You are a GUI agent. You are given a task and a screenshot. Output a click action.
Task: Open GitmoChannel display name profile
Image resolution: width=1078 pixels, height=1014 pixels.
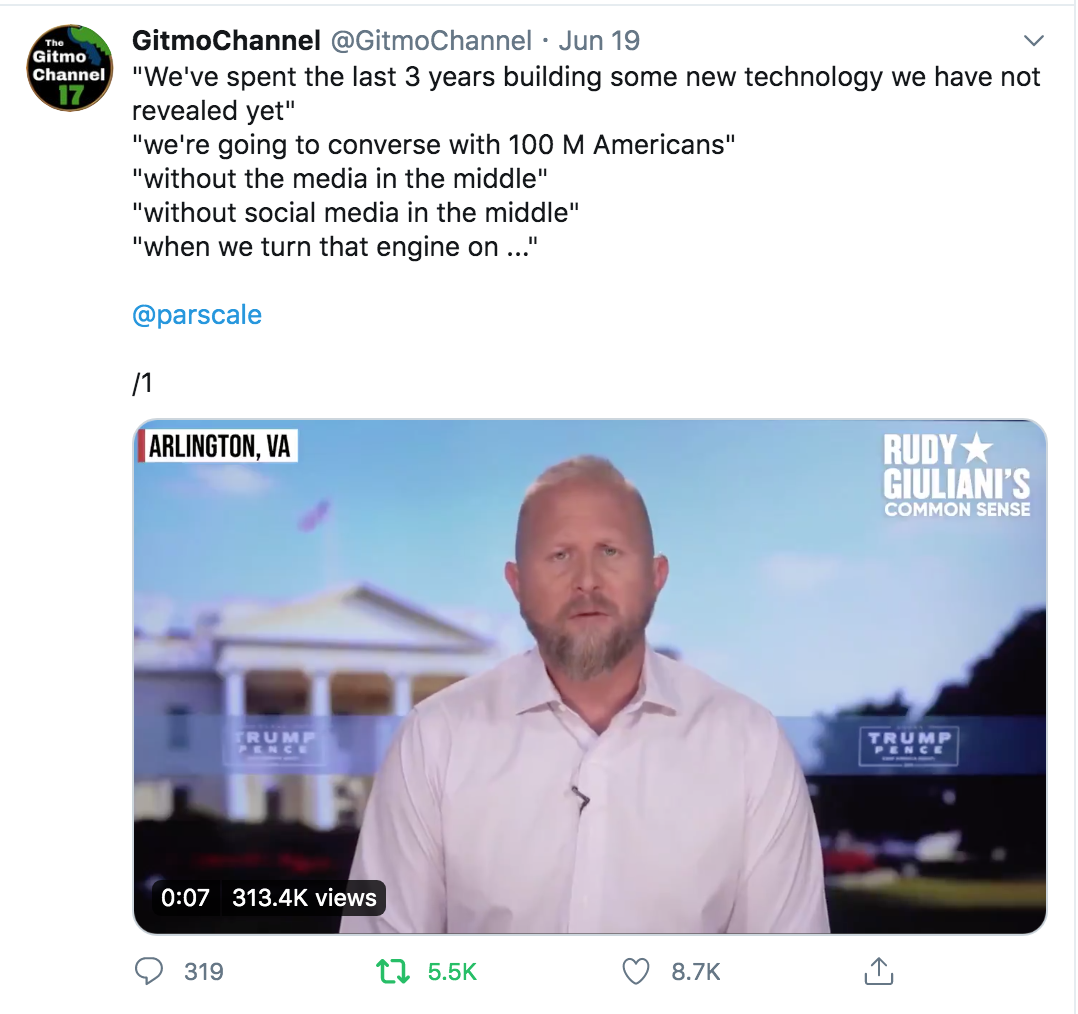tap(226, 41)
